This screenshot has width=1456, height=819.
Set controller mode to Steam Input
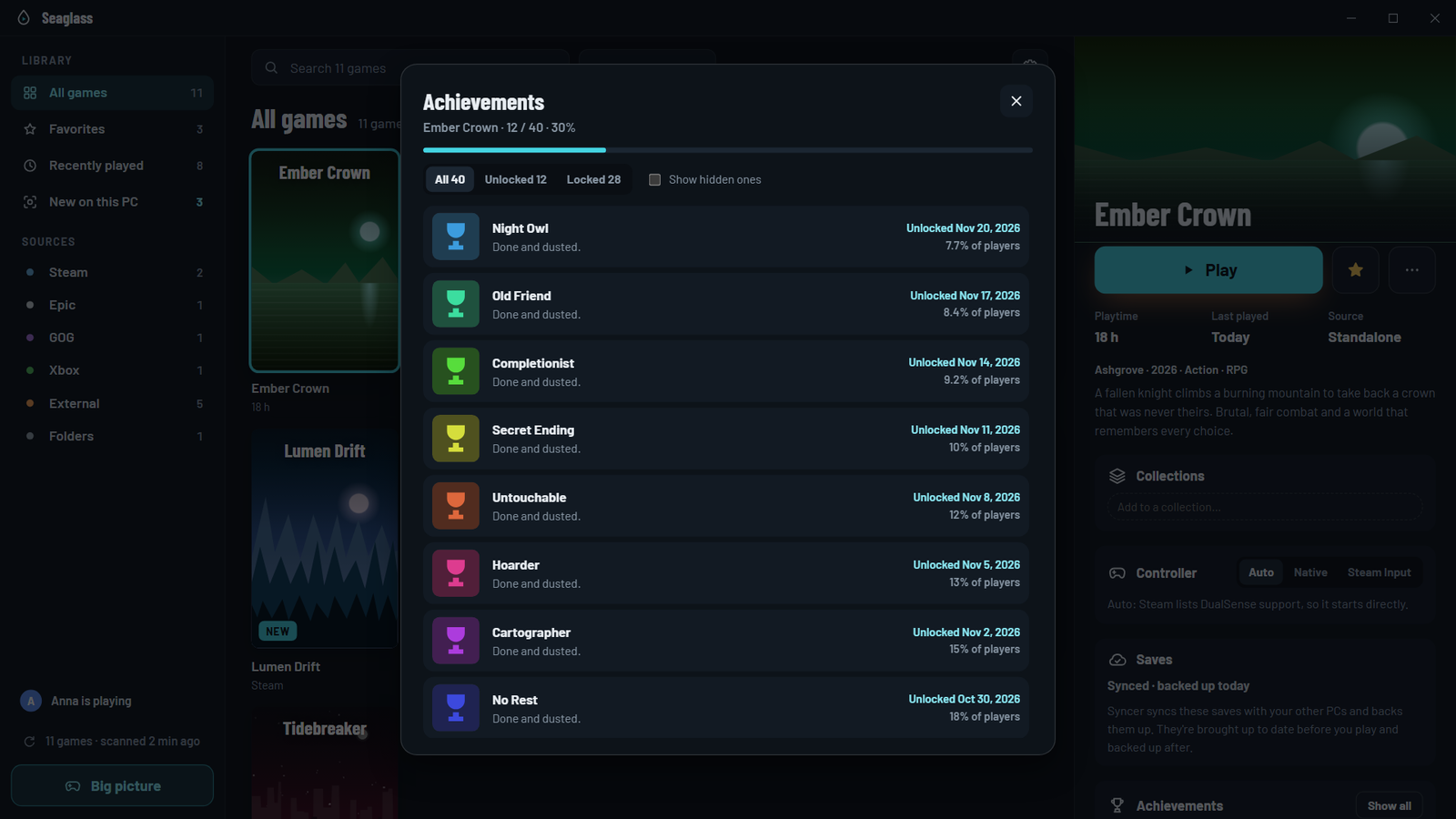coord(1380,572)
